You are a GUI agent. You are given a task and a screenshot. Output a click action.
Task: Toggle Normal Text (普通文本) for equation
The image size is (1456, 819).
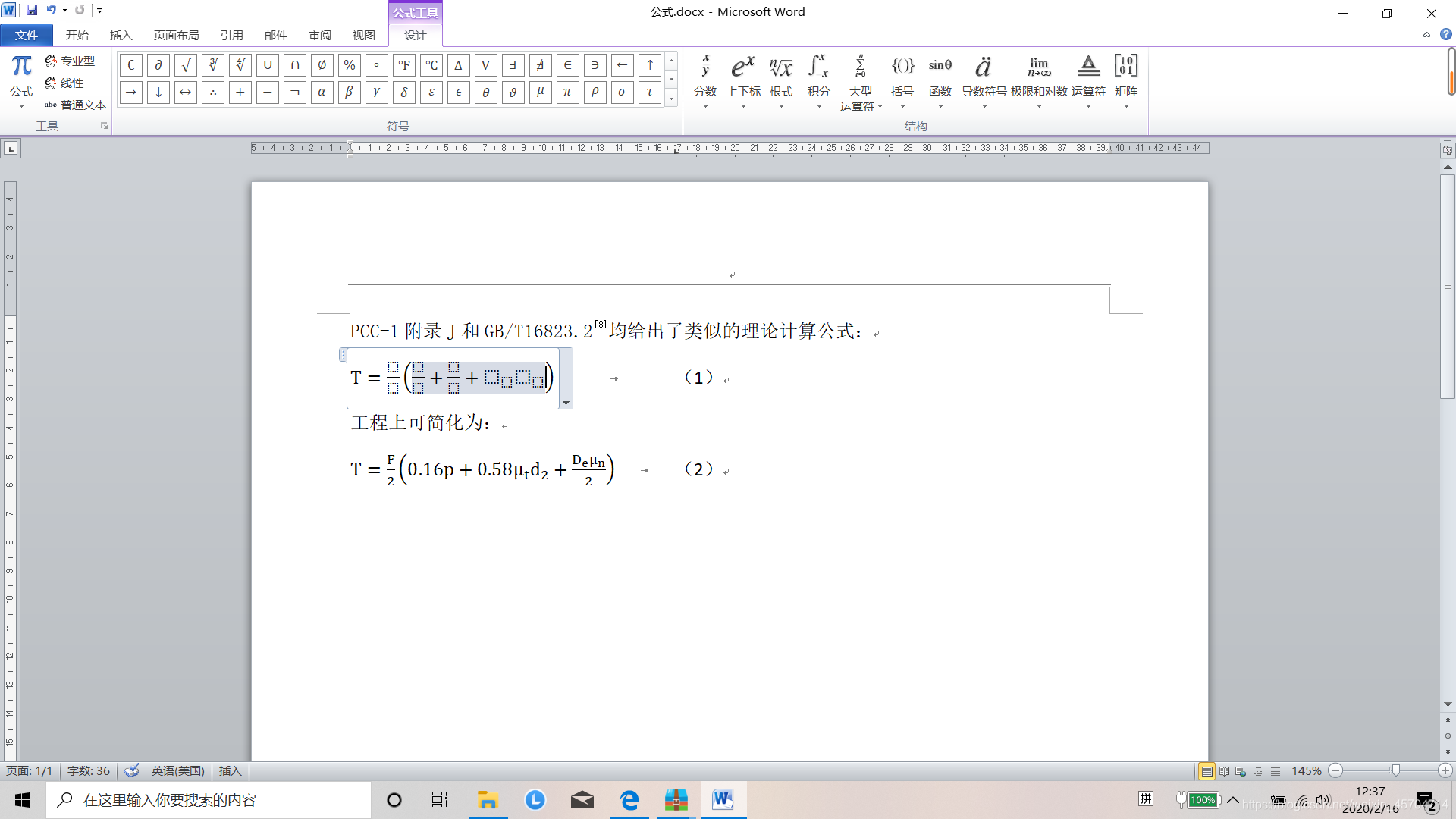pos(75,105)
